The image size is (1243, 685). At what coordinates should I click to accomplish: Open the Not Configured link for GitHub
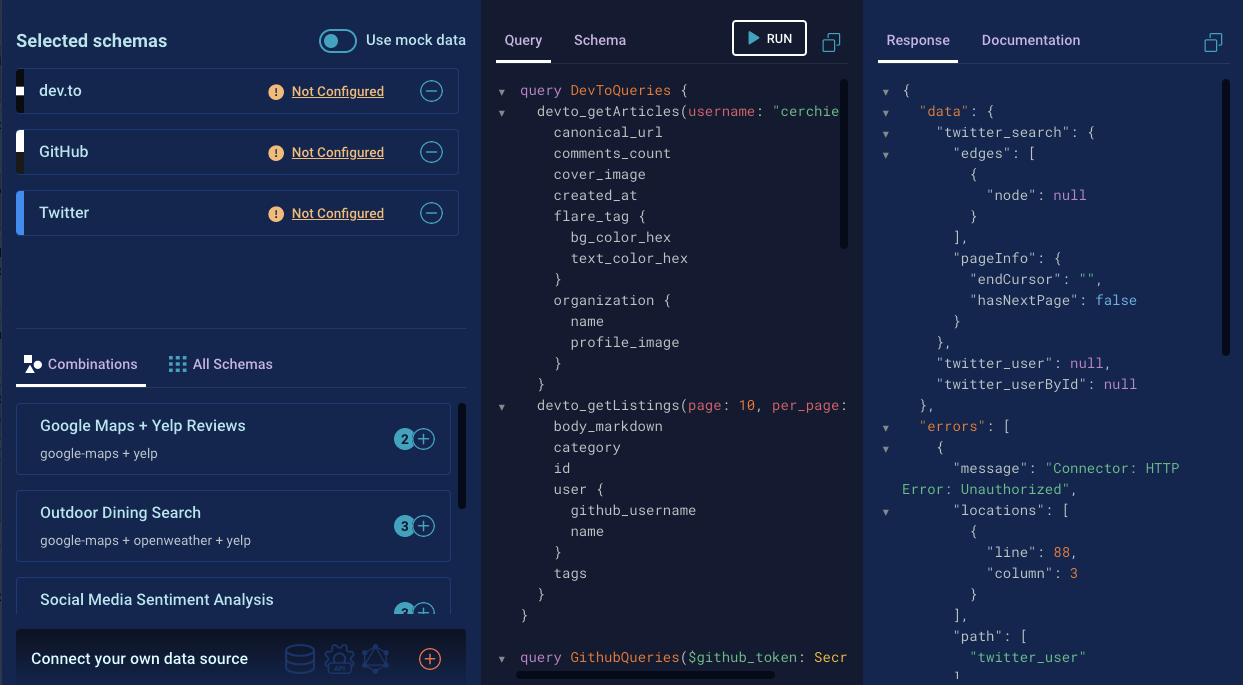[x=338, y=153]
